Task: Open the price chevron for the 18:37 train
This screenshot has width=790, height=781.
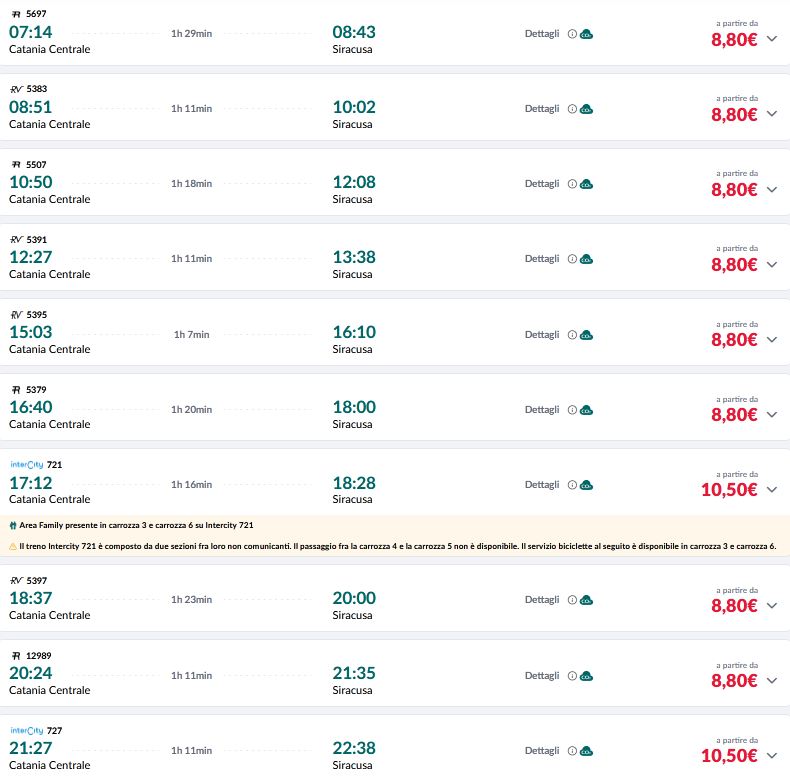Action: (771, 606)
